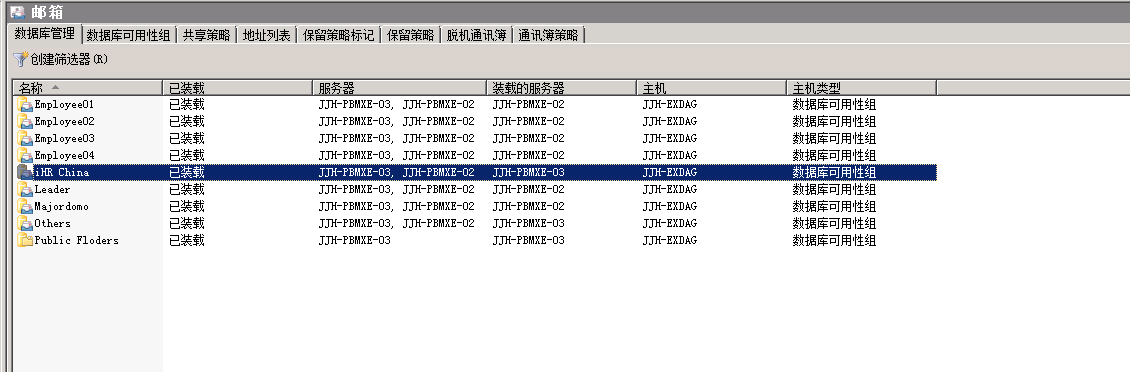This screenshot has width=1130, height=372.
Task: Open the 数据库可用性组 tab
Action: tap(129, 35)
